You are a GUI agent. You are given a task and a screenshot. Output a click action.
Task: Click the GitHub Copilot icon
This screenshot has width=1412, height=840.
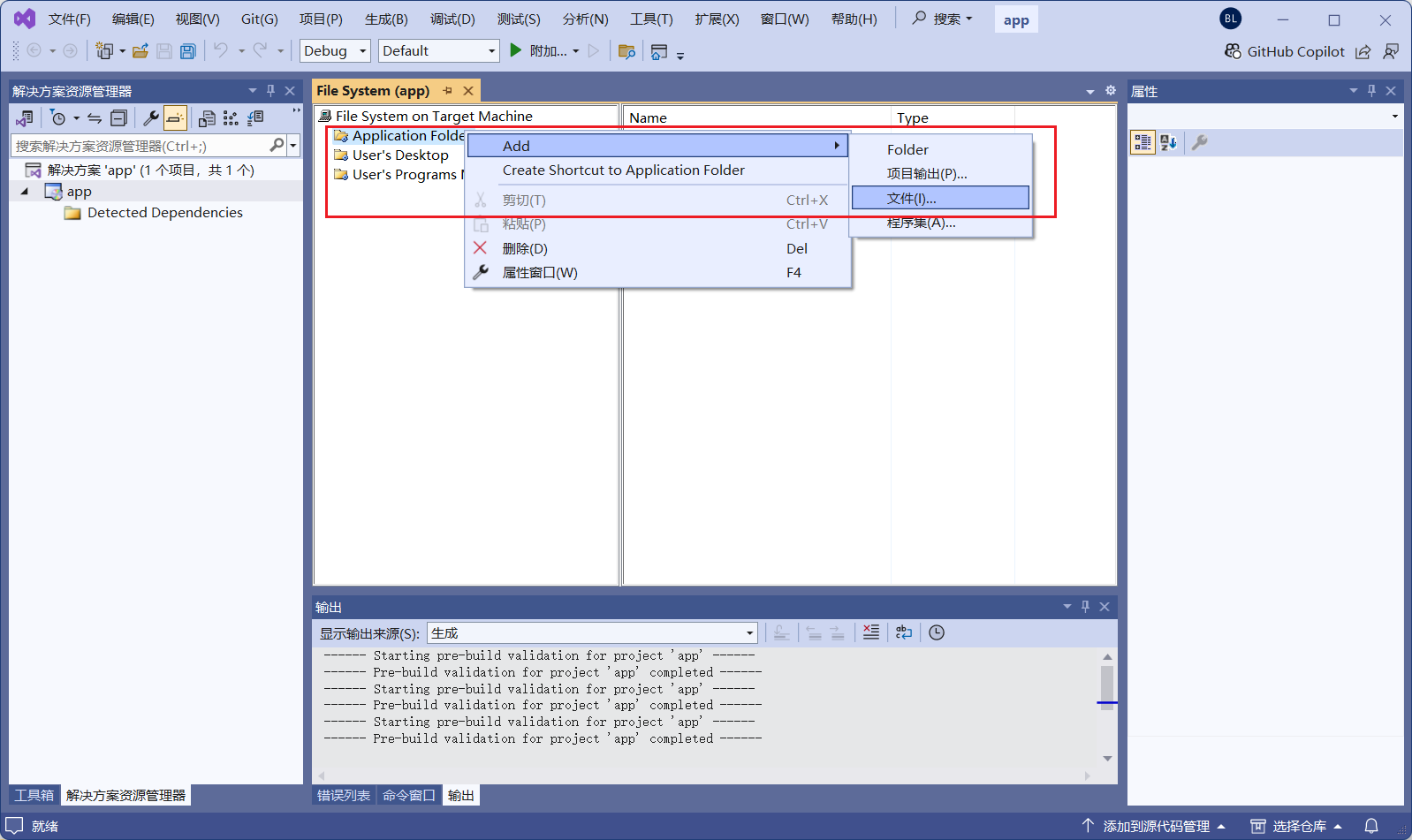[x=1233, y=51]
